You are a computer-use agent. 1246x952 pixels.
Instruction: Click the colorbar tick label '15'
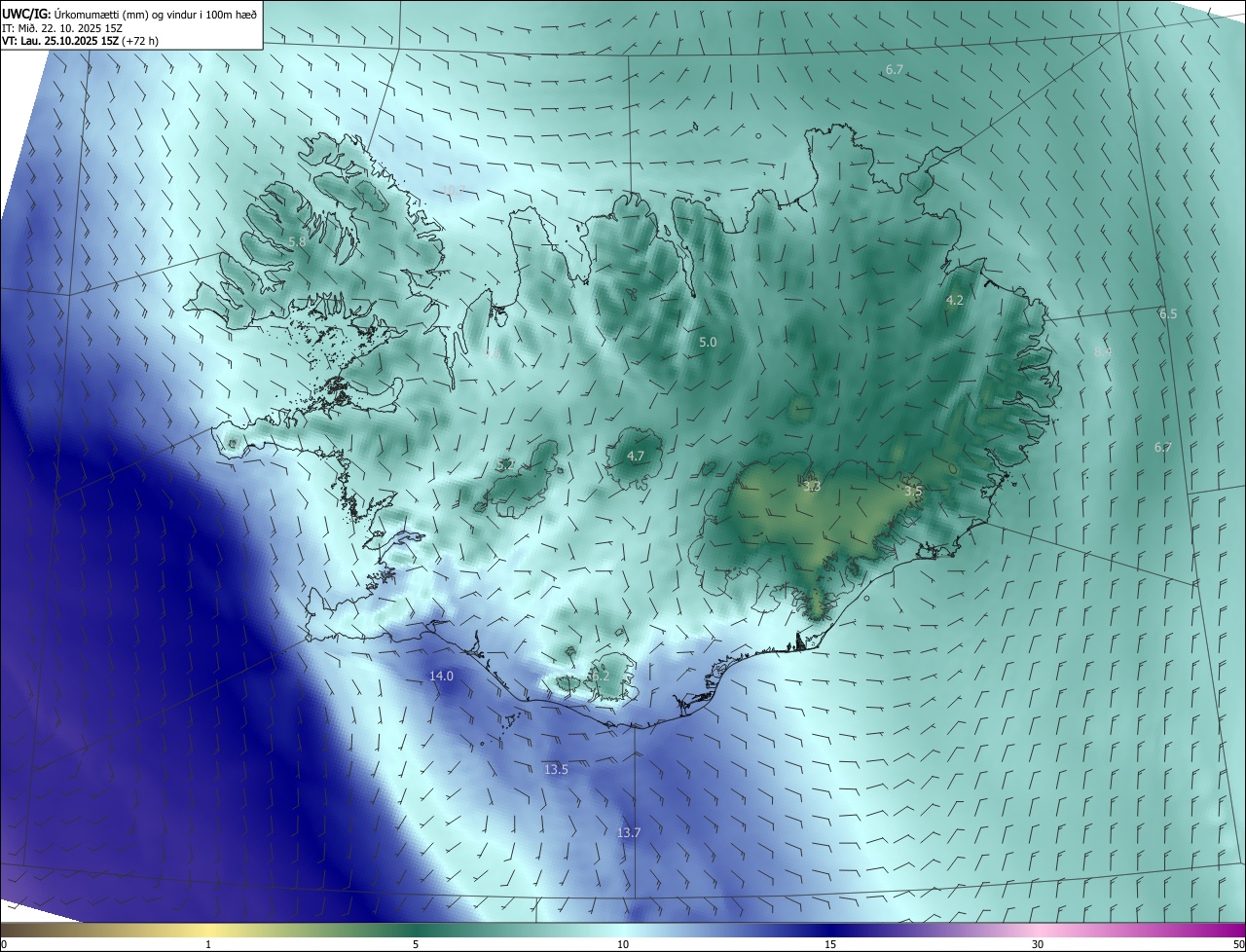click(830, 944)
